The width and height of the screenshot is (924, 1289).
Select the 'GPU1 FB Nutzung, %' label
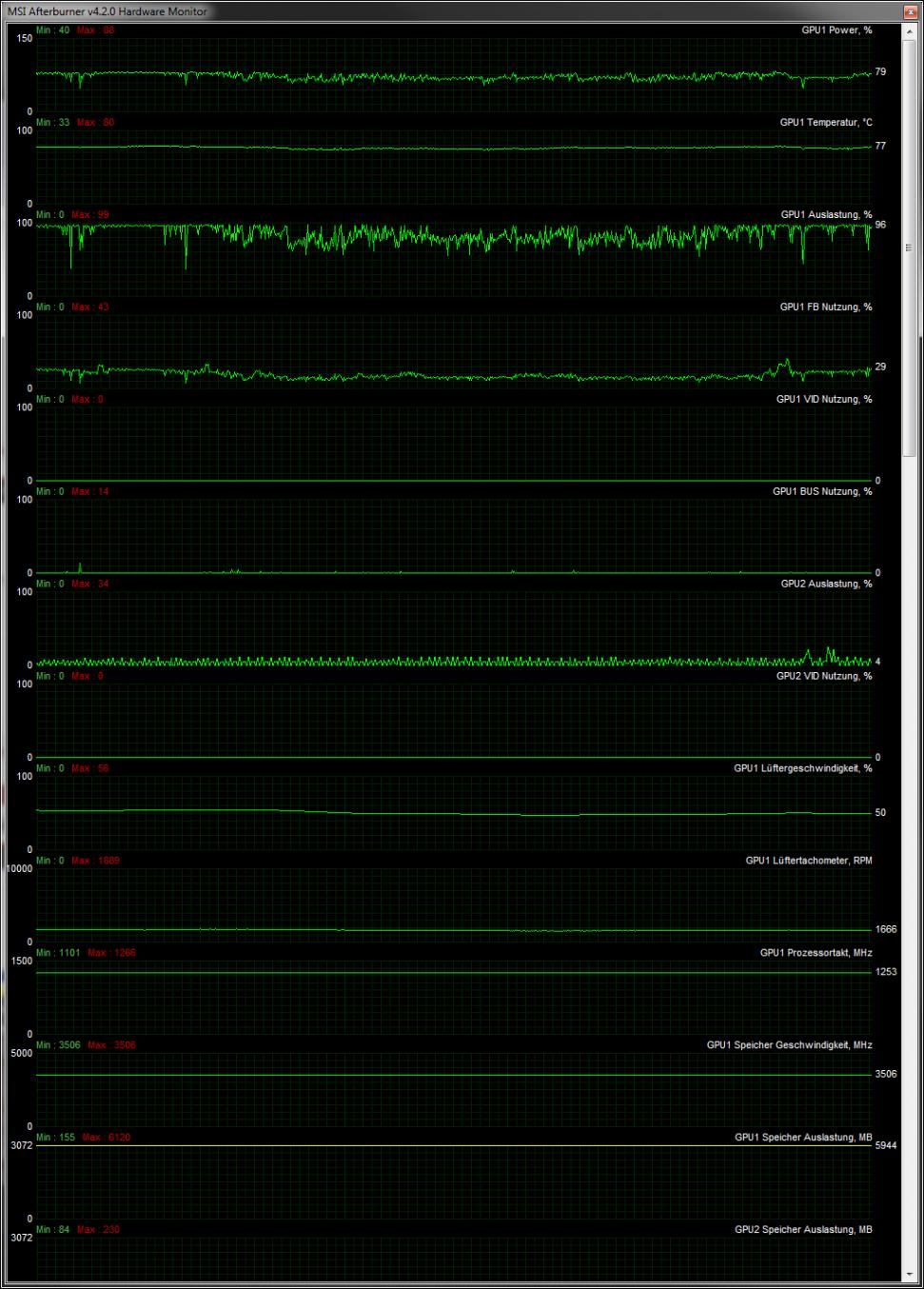point(826,307)
